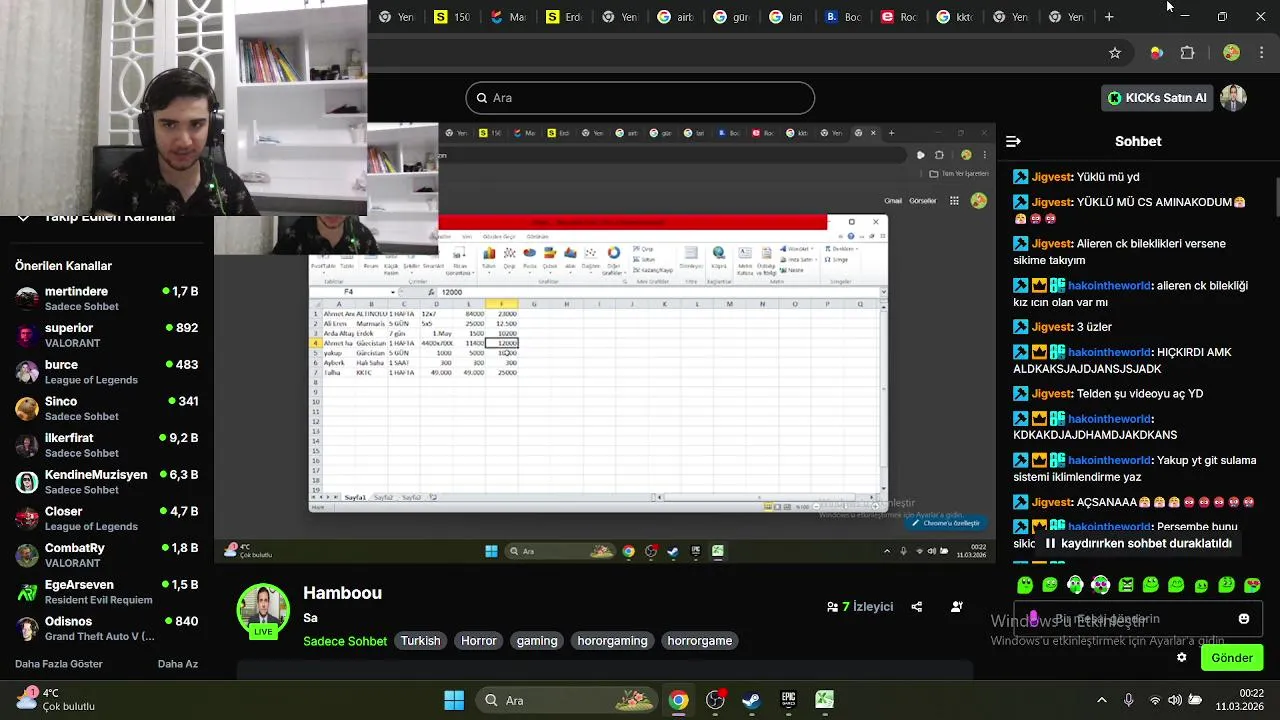Open the Kick user avatar menu
This screenshot has width=1280, height=720.
point(1233,98)
